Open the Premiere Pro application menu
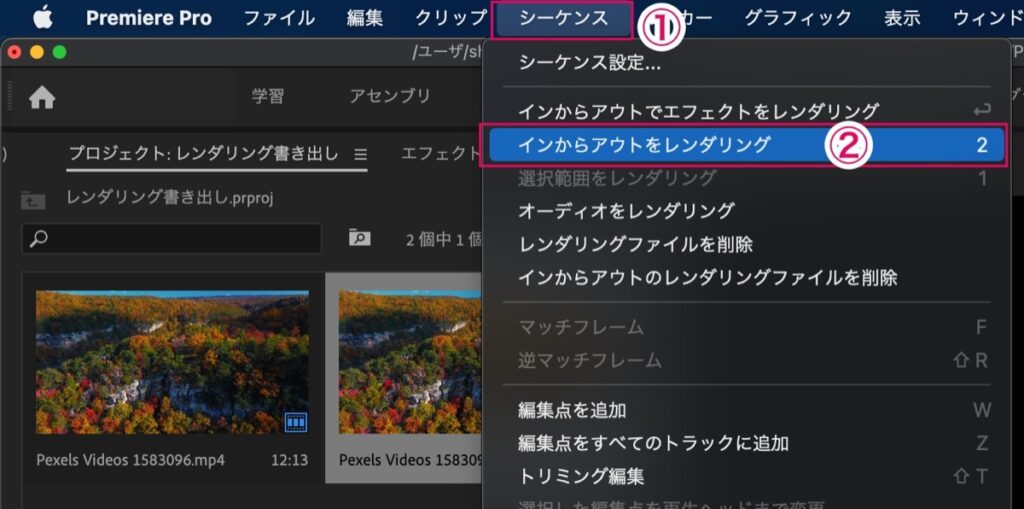This screenshot has width=1024, height=509. click(149, 18)
